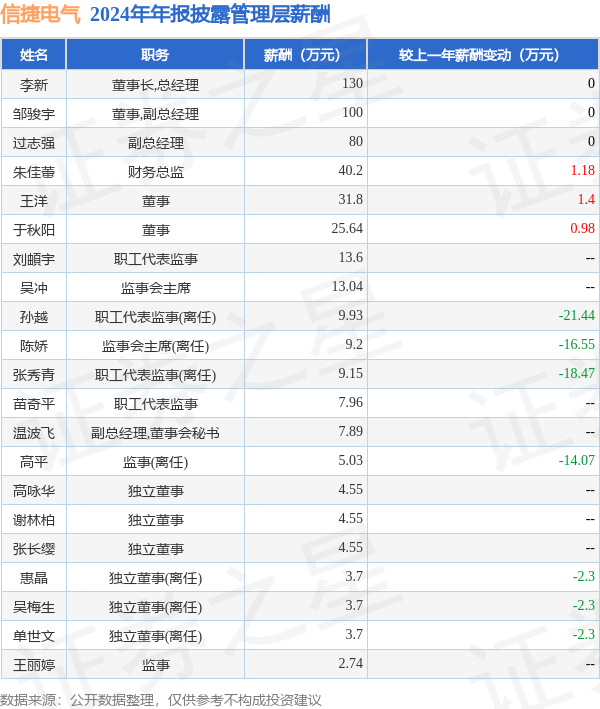The image size is (600, 709).
Task: Click the title 监事会主席(离任)
Action: click(155, 346)
